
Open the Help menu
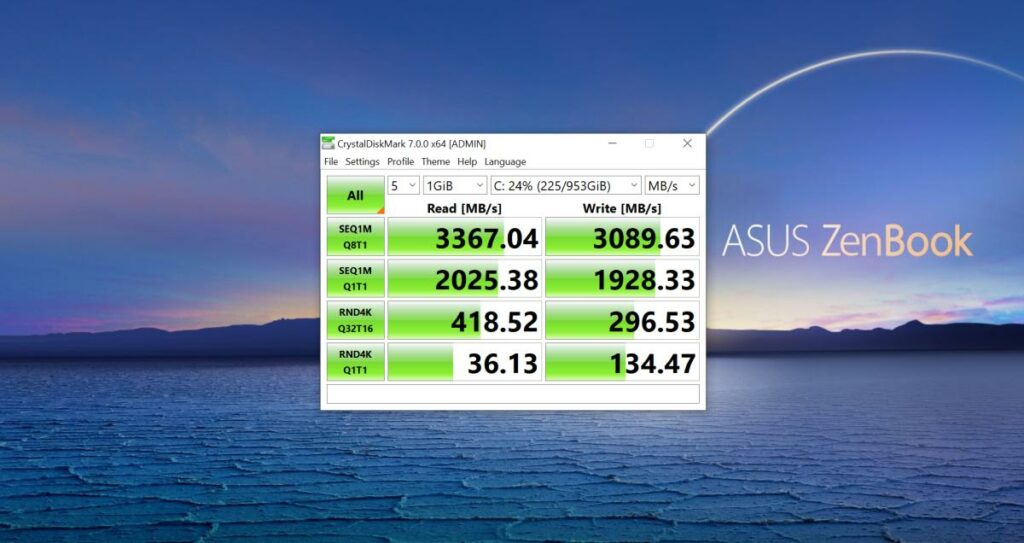point(467,162)
